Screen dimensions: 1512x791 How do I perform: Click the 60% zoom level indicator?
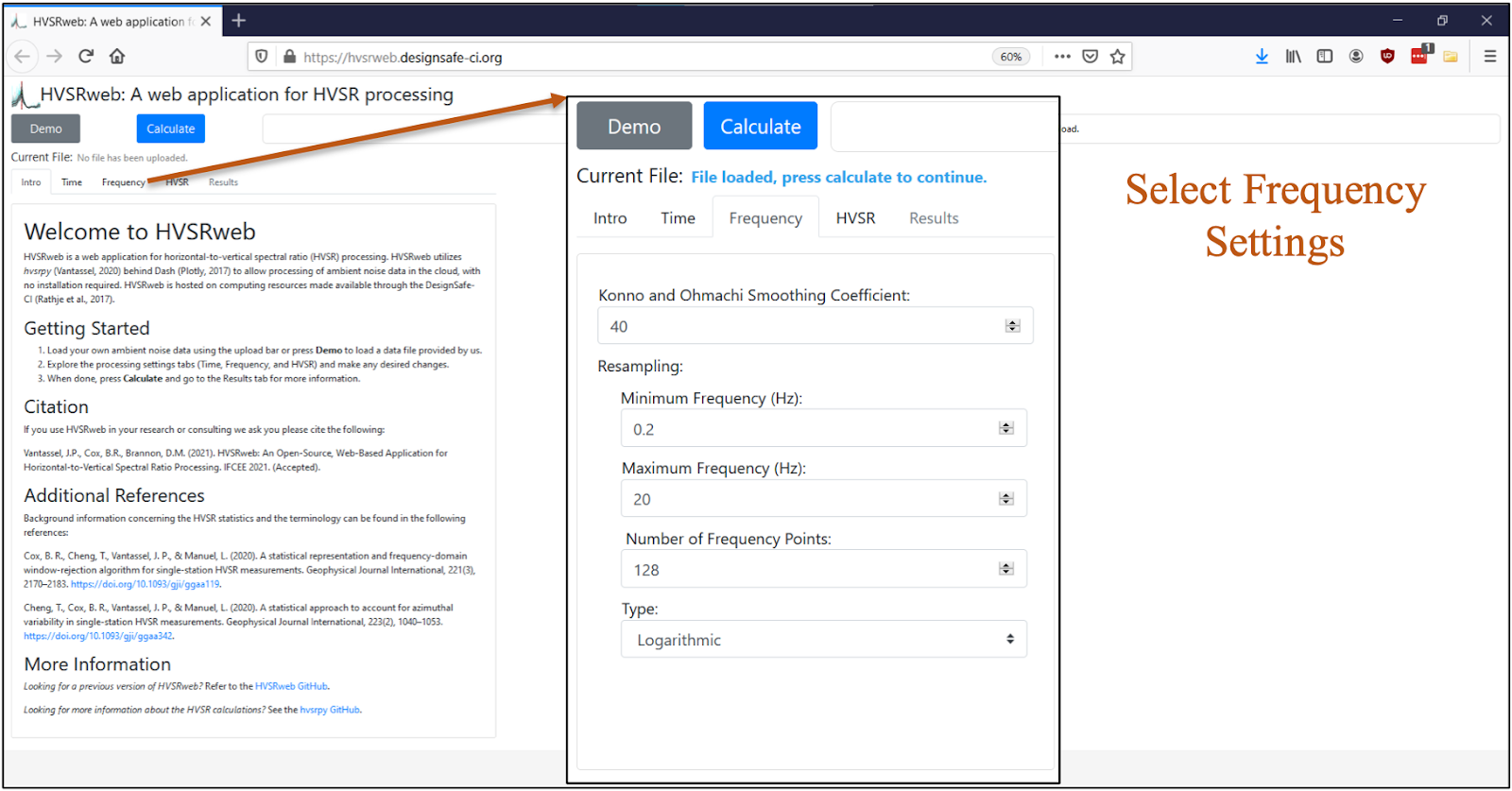(x=1010, y=57)
